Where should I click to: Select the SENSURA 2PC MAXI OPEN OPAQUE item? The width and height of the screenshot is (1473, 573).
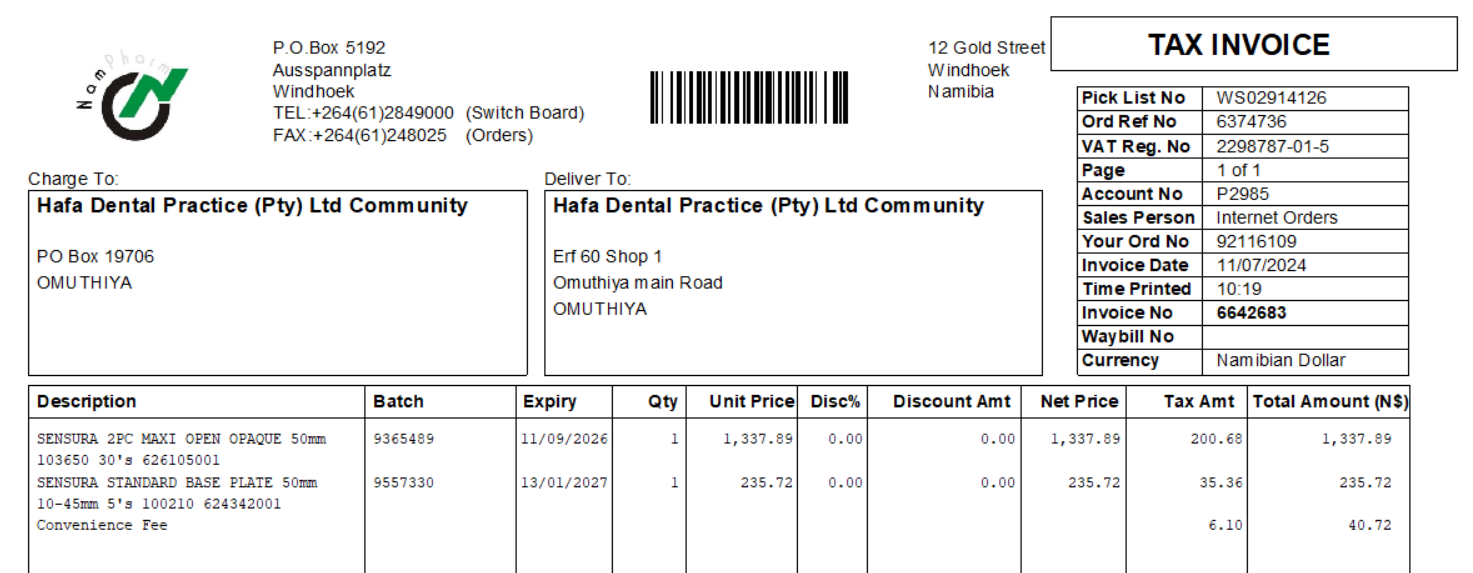click(182, 449)
